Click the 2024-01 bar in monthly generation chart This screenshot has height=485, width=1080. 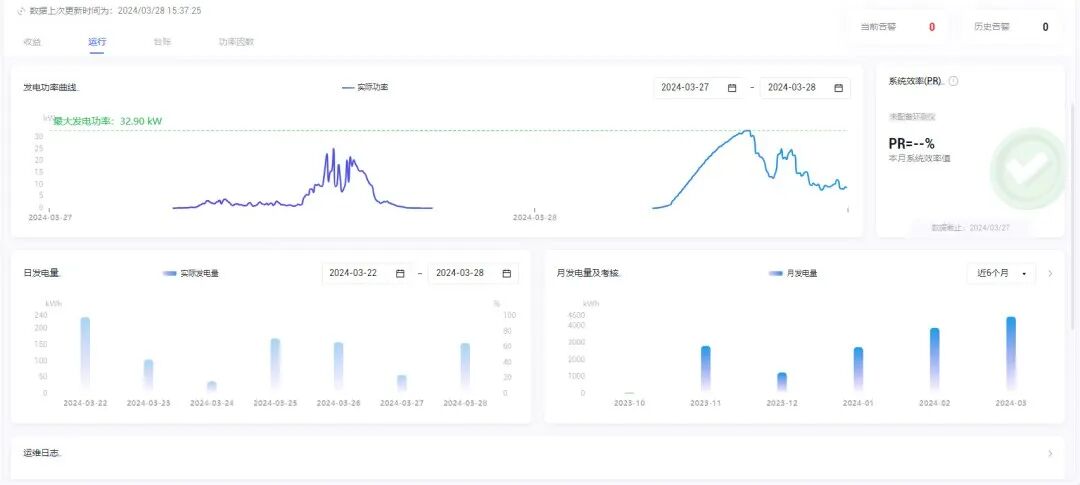tap(858, 369)
